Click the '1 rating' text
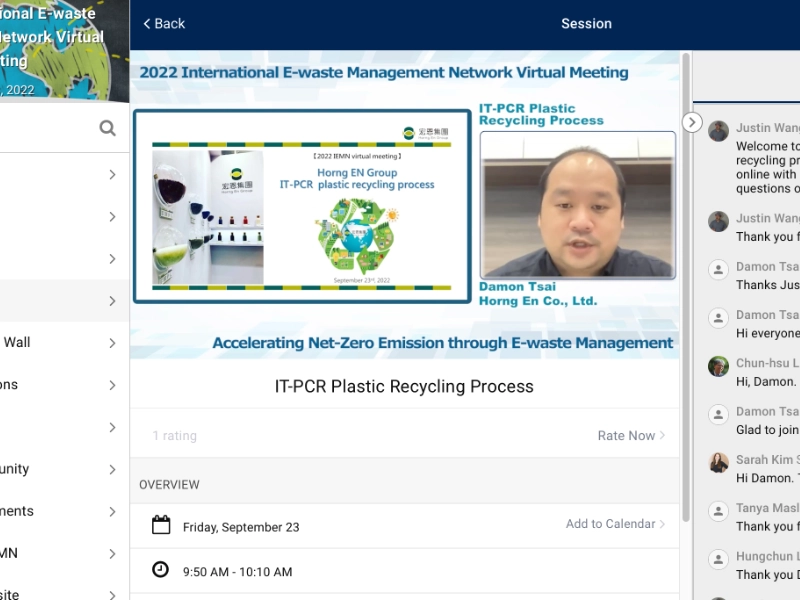Viewport: 800px width, 600px height. tap(175, 436)
